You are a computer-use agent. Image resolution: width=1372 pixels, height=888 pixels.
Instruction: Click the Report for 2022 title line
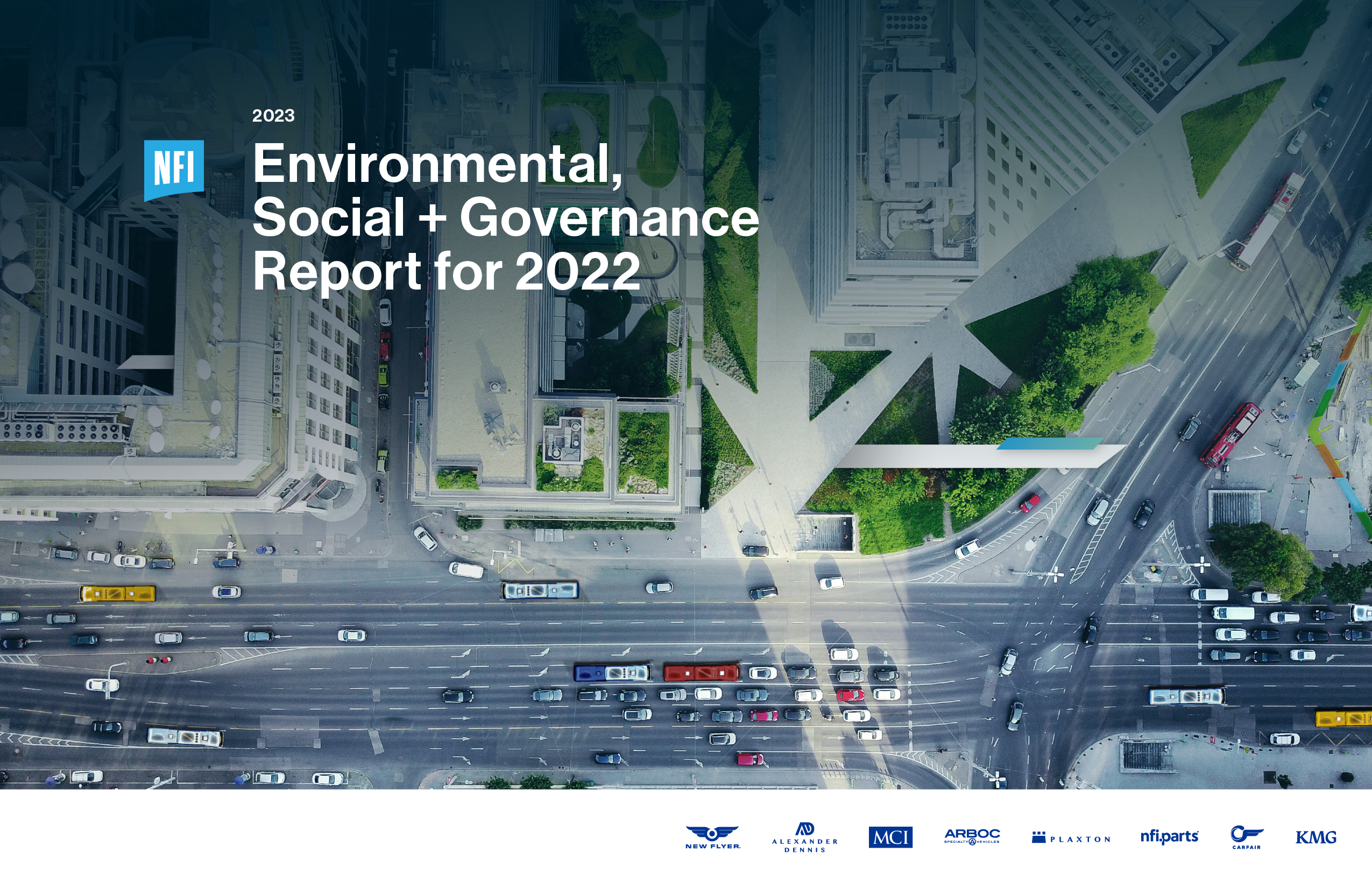coord(446,271)
